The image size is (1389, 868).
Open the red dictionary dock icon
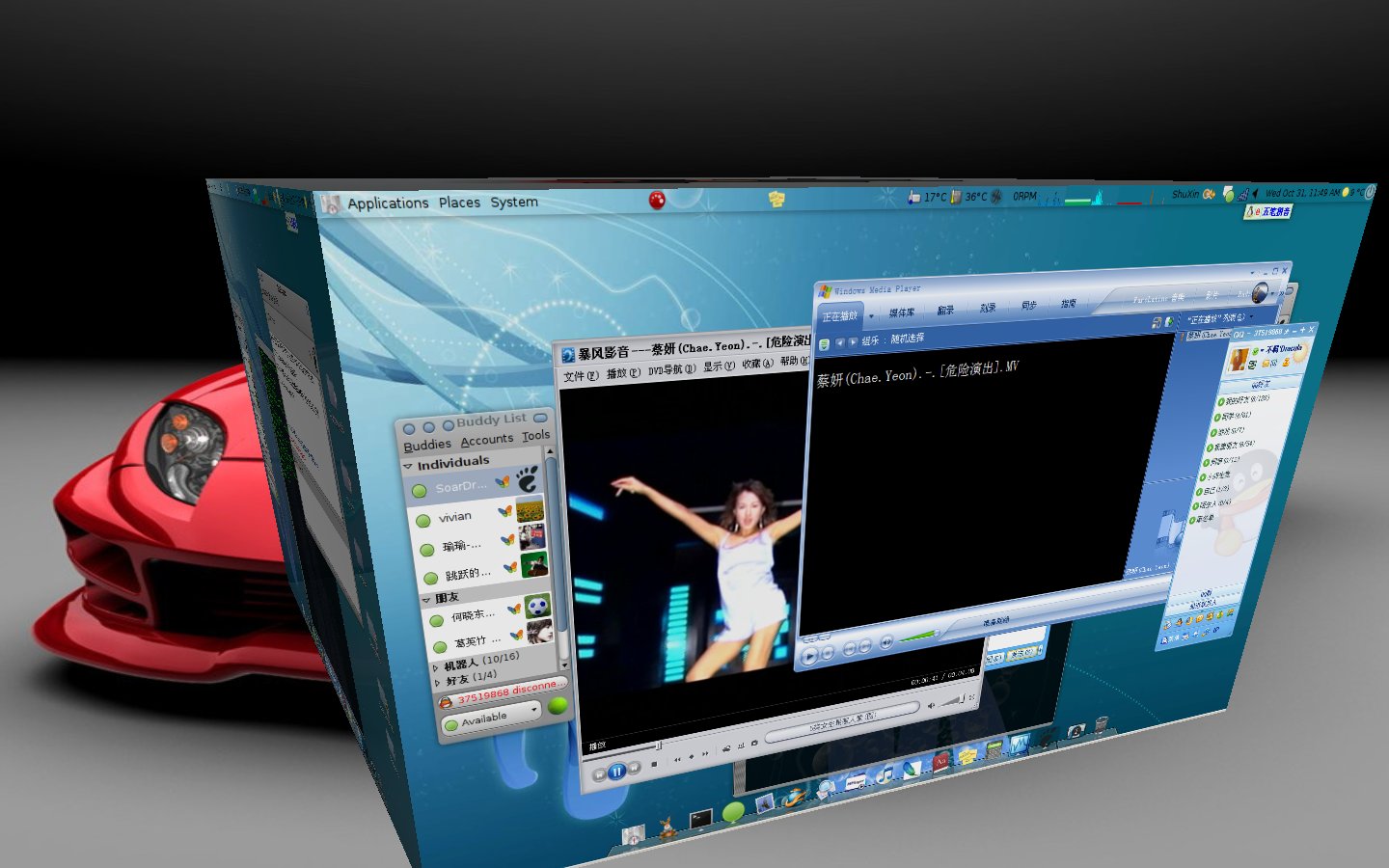click(941, 762)
